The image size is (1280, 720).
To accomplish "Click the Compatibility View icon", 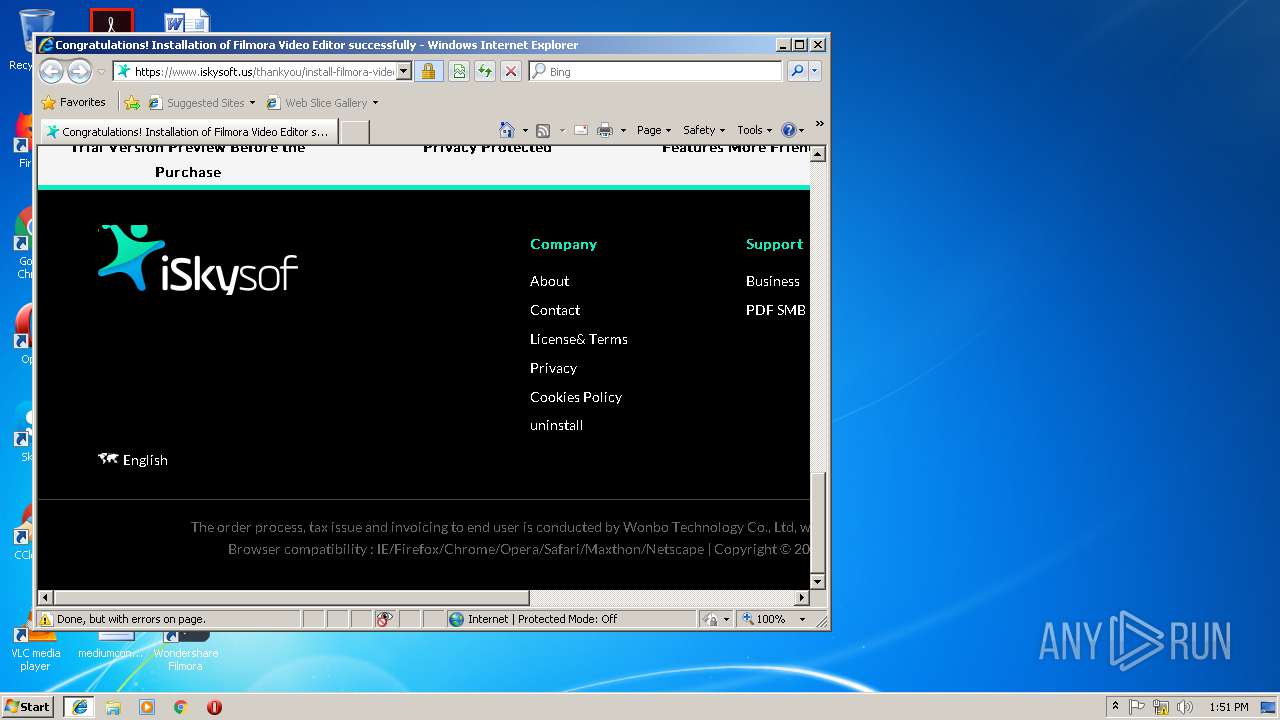I will [459, 71].
